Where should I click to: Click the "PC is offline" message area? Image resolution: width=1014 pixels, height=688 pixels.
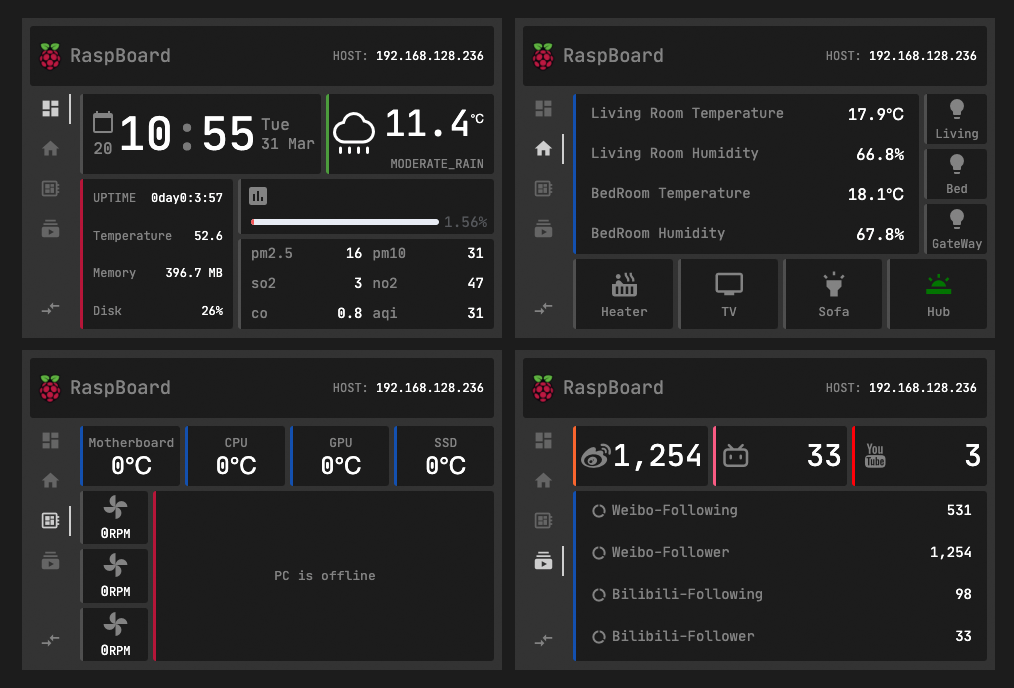325,575
